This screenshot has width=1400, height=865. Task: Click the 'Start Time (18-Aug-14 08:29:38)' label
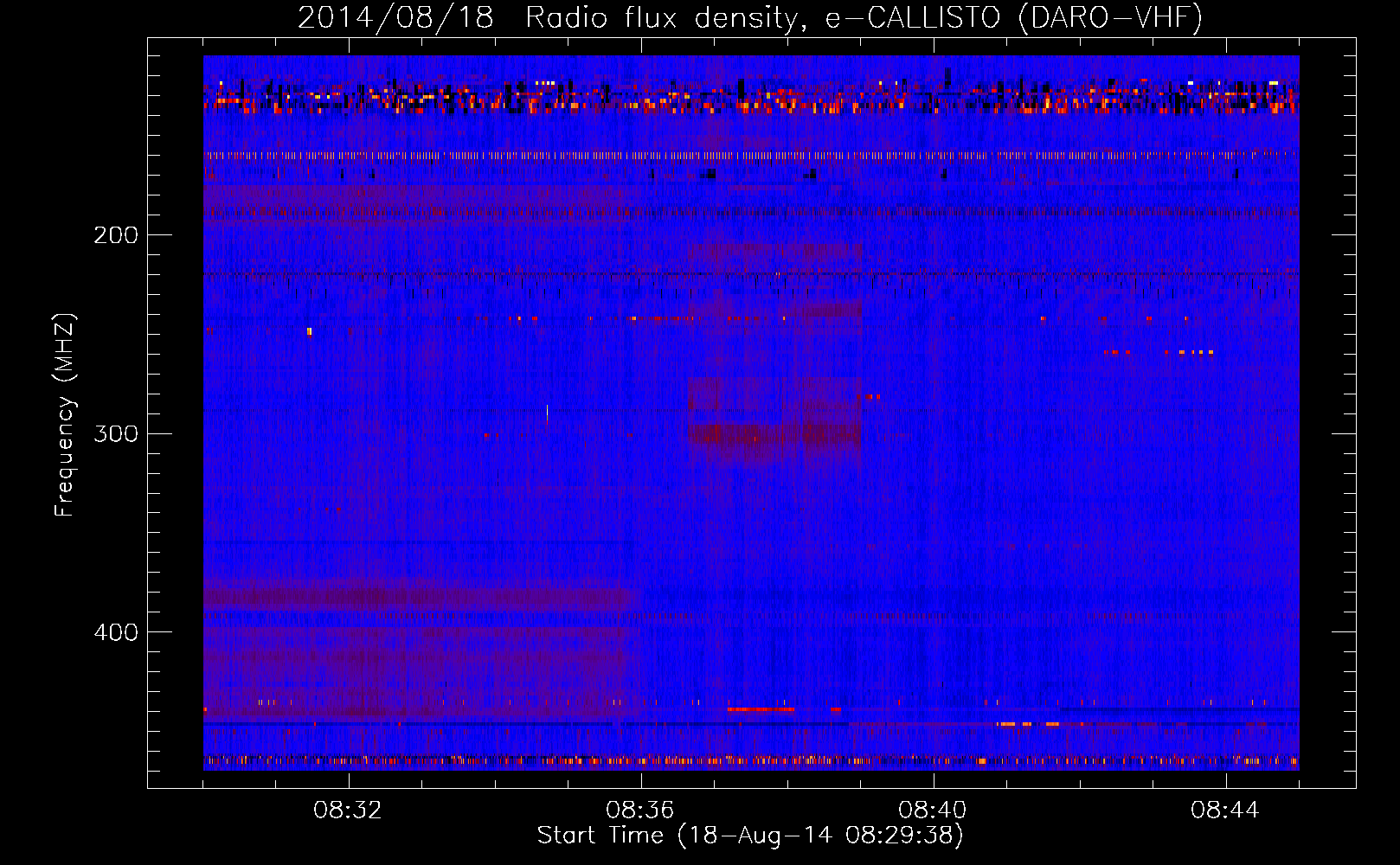pos(750,836)
